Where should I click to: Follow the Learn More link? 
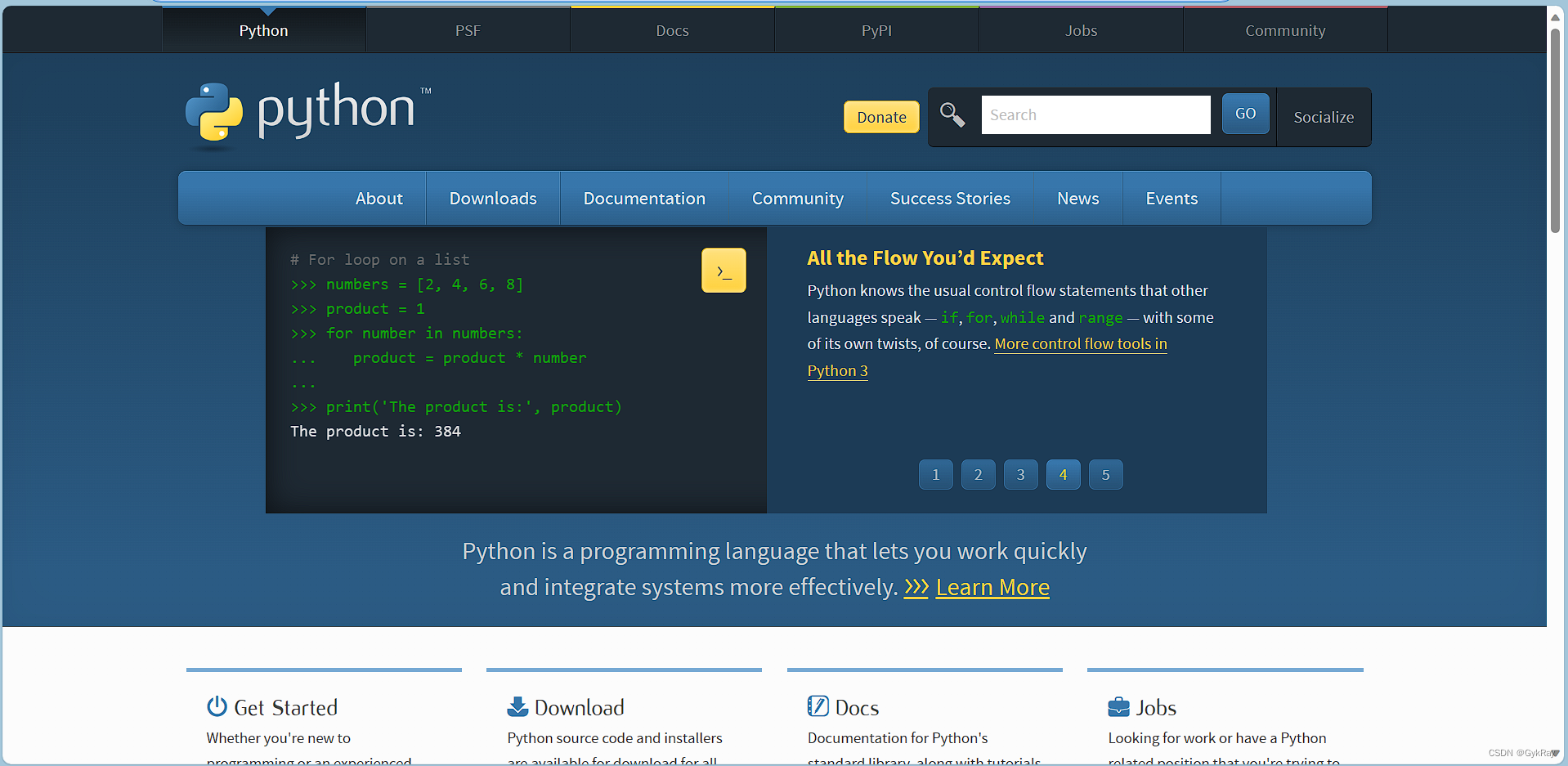tap(992, 587)
